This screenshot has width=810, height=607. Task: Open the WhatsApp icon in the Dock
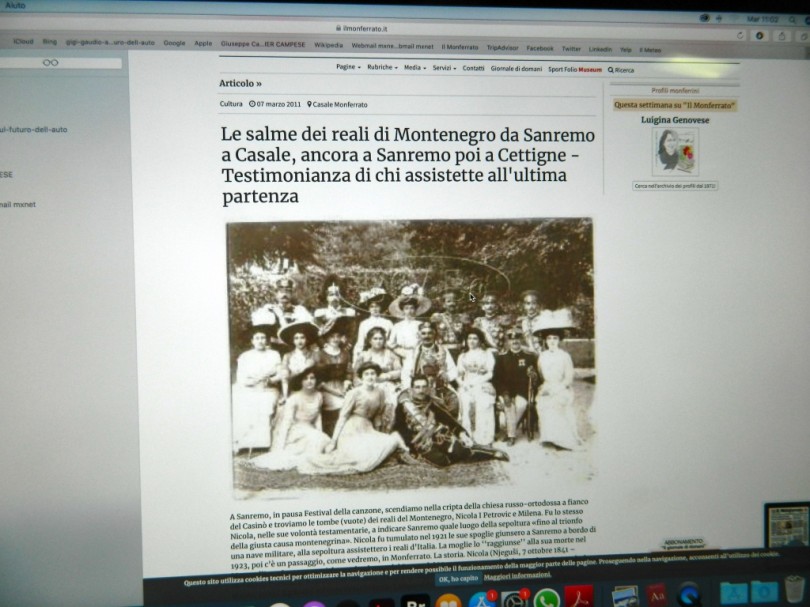[545, 599]
